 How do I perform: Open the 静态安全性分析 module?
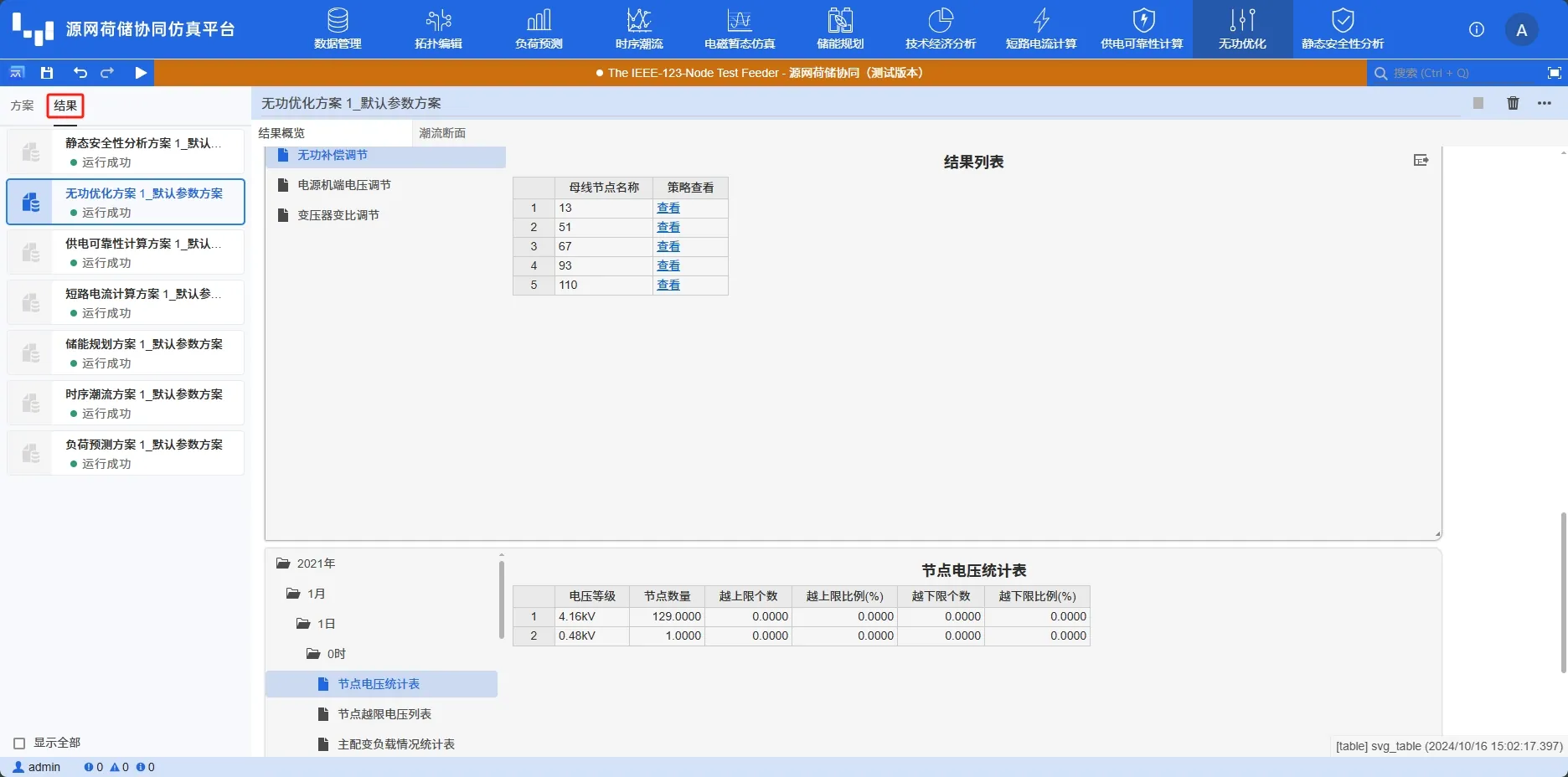pyautogui.click(x=1343, y=29)
